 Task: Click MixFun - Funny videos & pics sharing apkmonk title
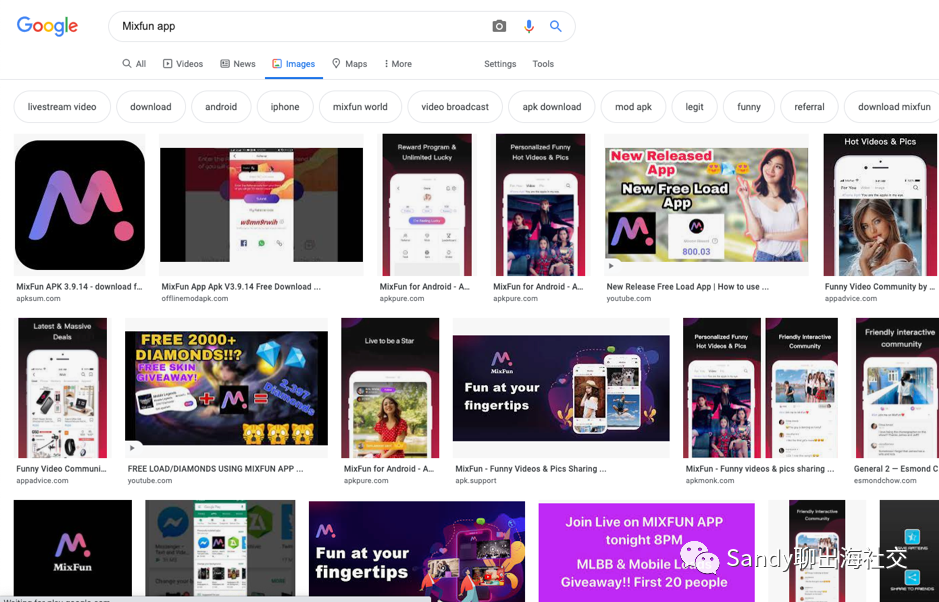point(760,469)
